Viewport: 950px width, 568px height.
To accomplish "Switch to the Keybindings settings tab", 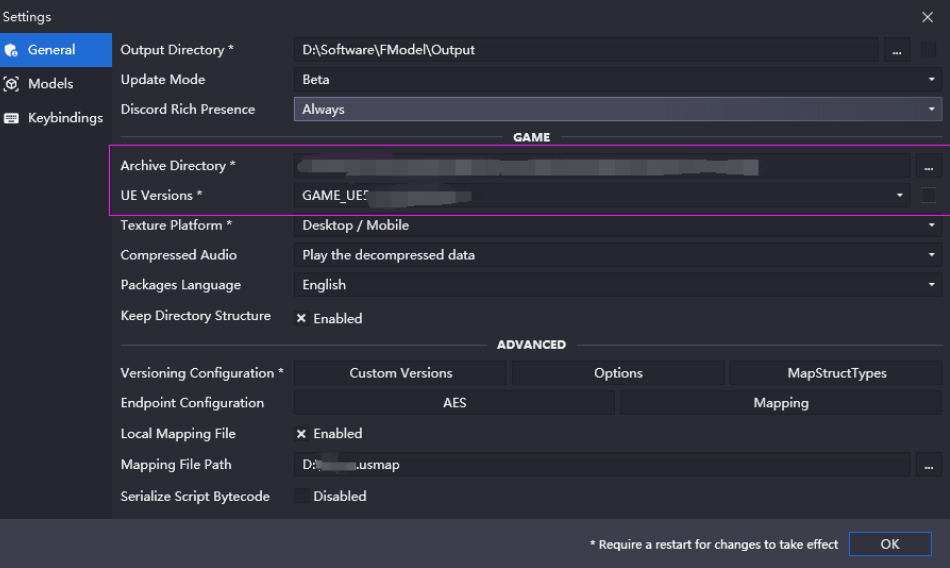I will [x=56, y=118].
